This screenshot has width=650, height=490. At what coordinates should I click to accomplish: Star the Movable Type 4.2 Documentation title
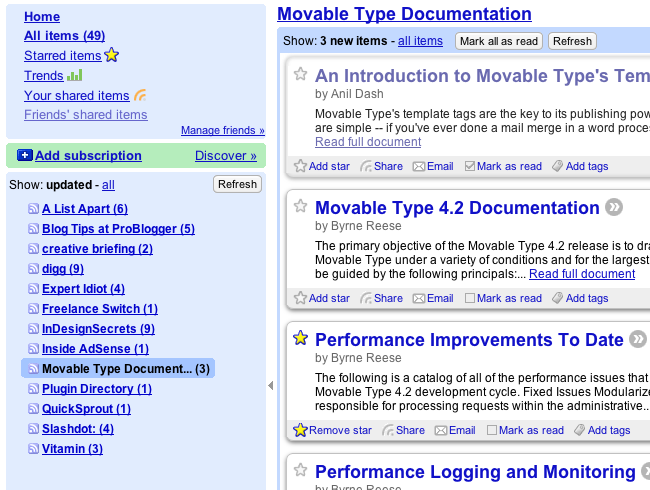[x=301, y=206]
